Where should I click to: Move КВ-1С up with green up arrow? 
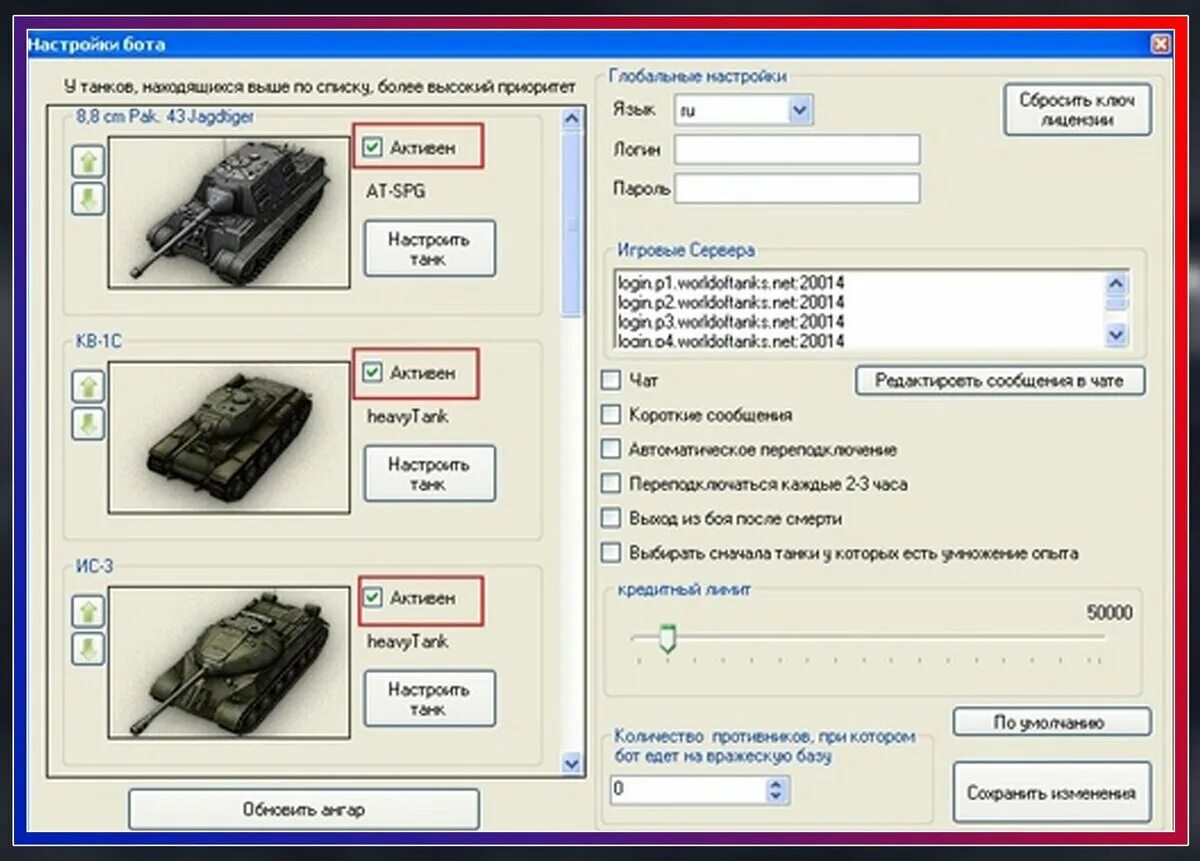[88, 385]
